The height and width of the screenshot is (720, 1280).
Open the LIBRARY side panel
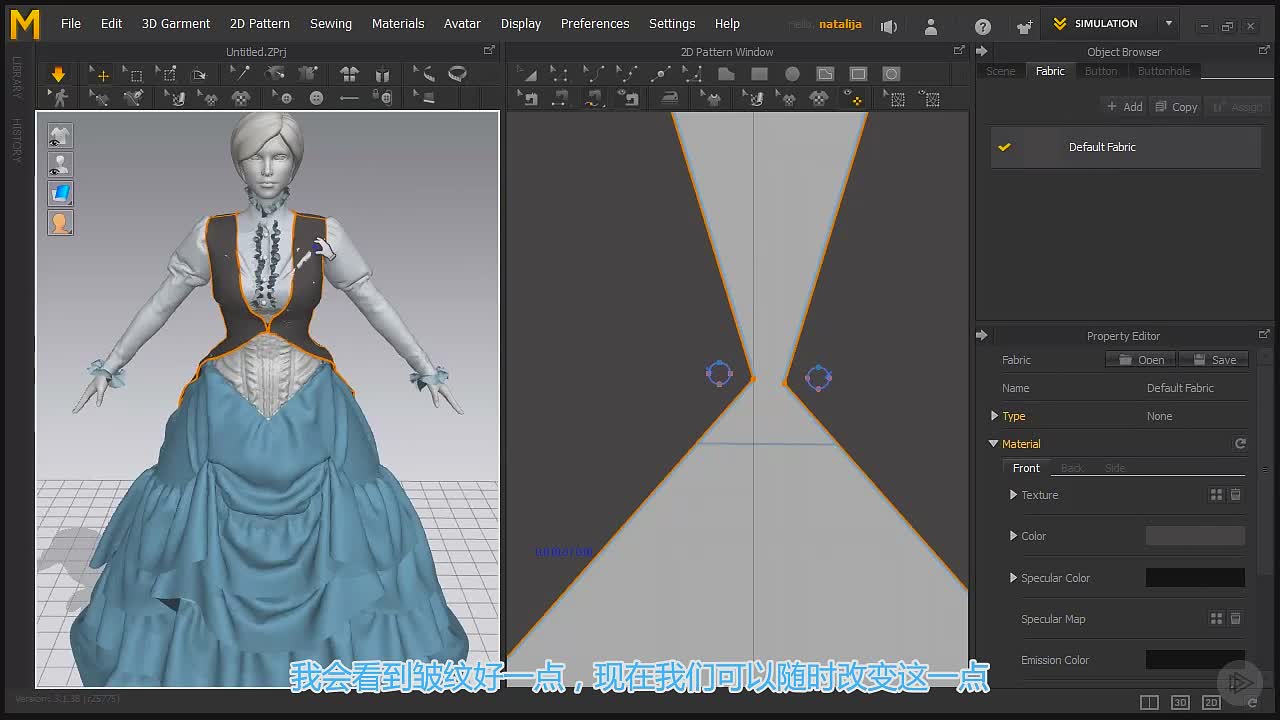[x=17, y=78]
